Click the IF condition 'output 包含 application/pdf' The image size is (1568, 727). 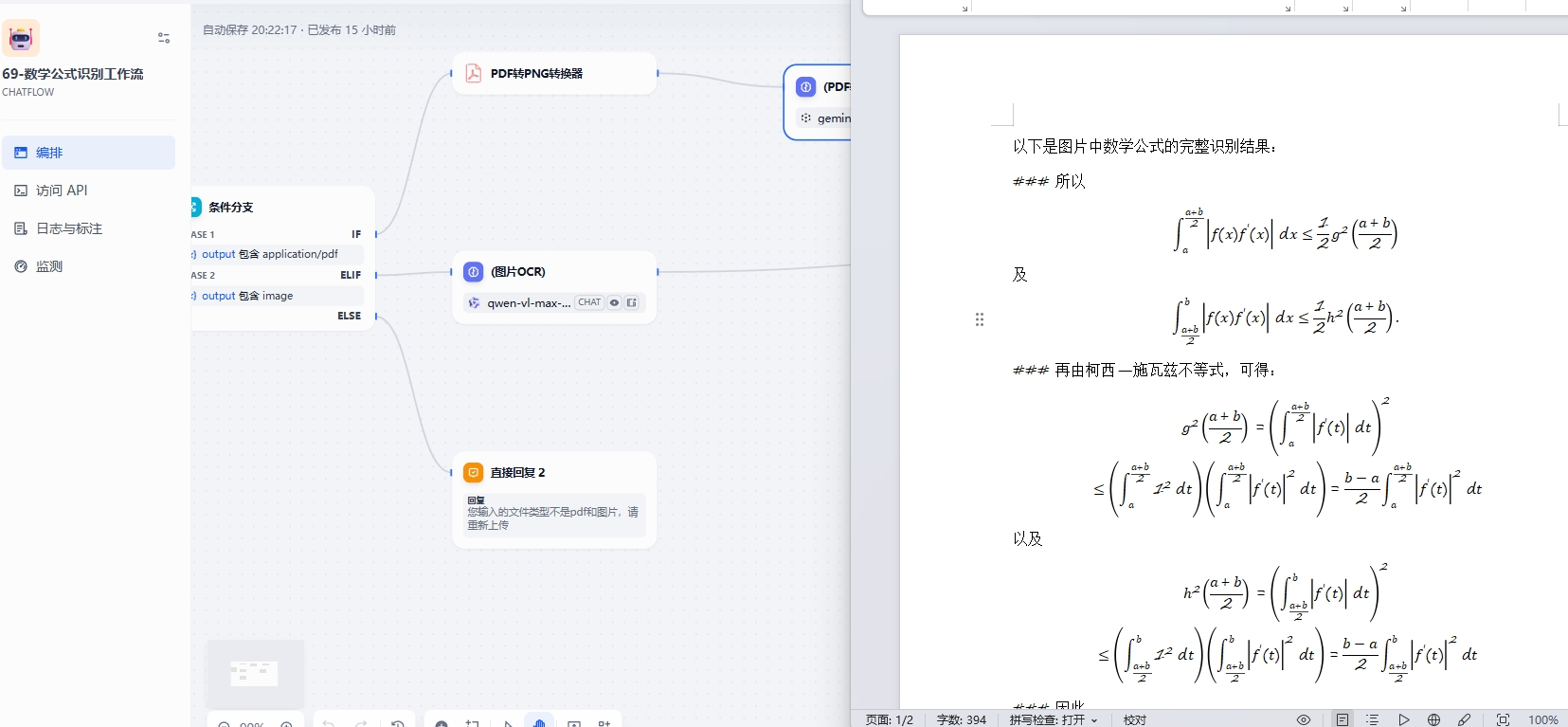[277, 254]
